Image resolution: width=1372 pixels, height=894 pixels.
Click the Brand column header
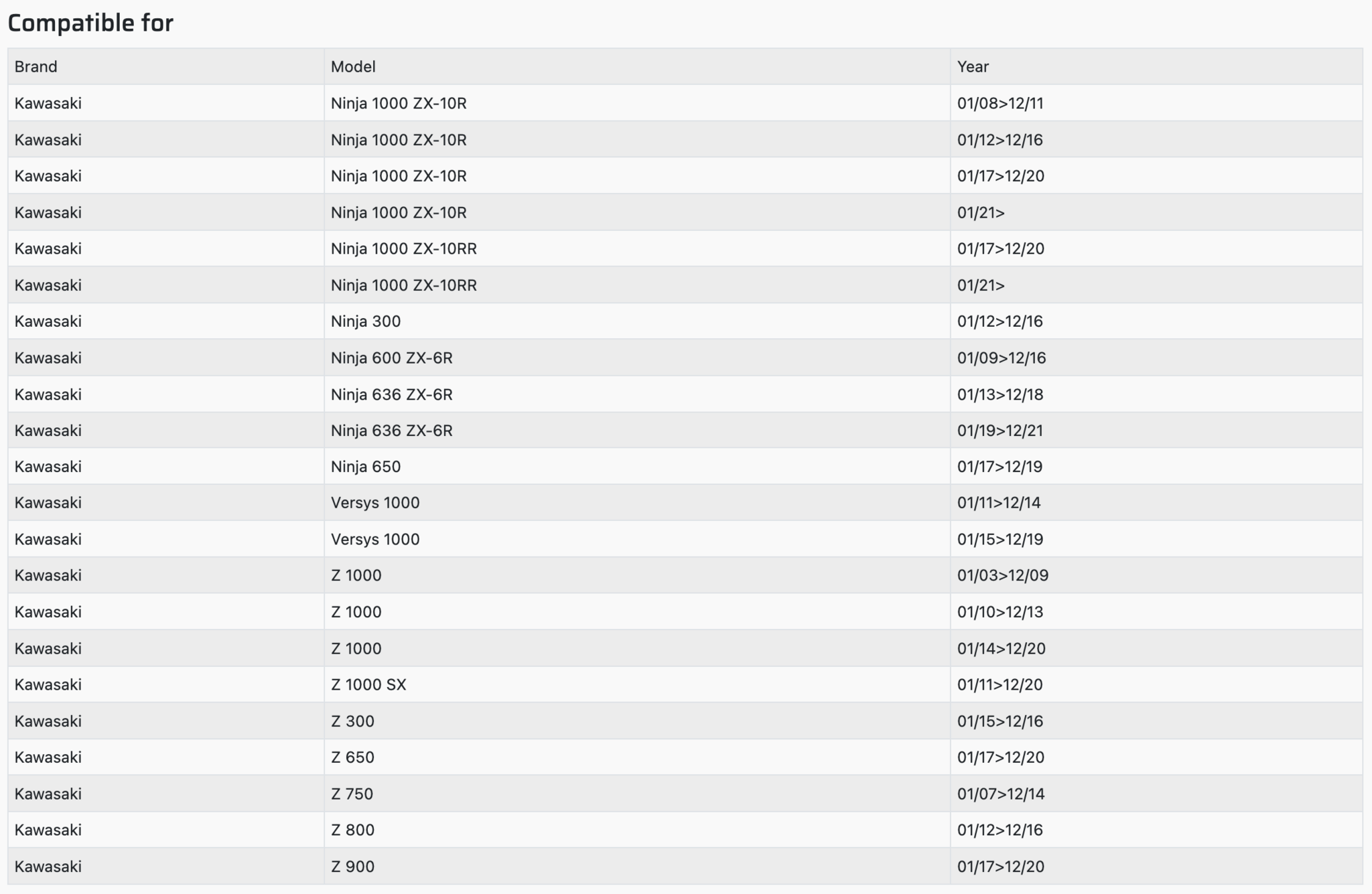(x=36, y=66)
